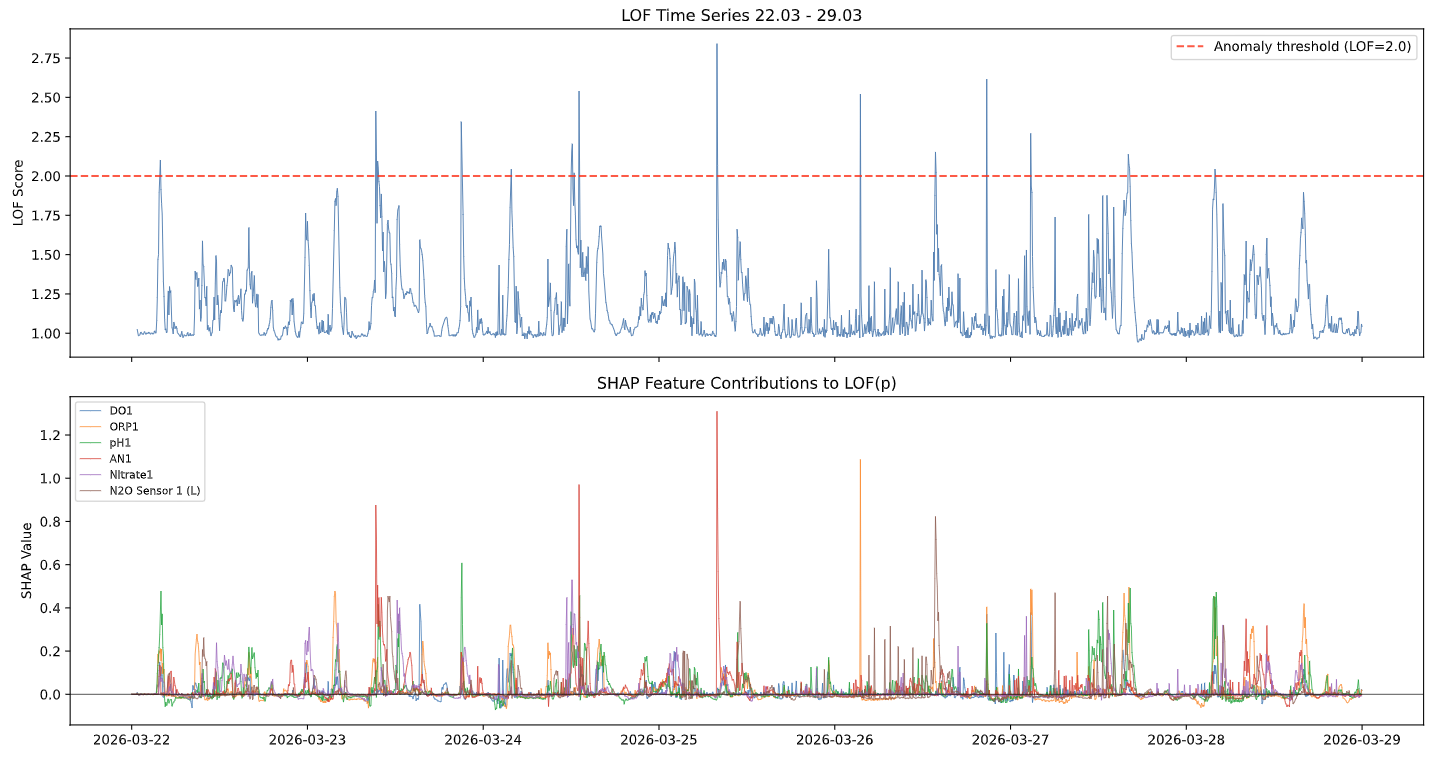Screen dimensions: 1441x763
Task: Click the orange ORP1 line sample in legend
Action: [x=92, y=427]
